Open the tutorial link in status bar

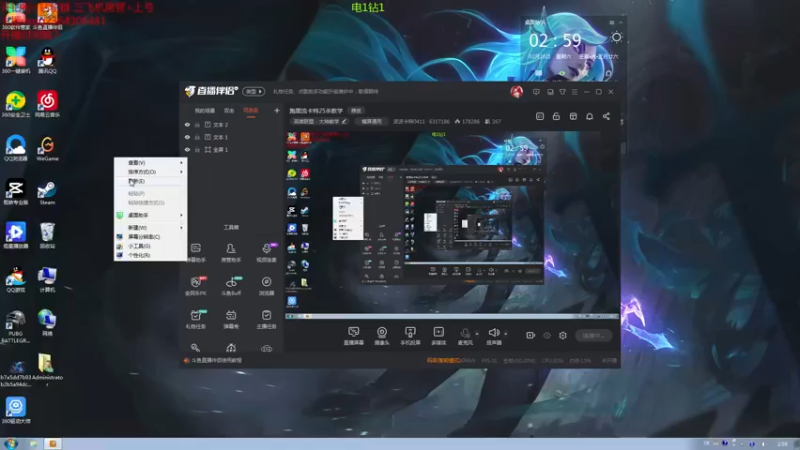[216, 360]
